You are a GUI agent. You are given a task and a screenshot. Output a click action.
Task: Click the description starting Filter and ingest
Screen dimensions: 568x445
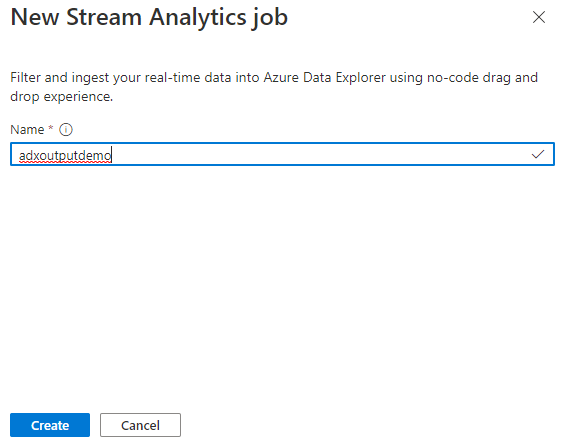click(x=274, y=87)
